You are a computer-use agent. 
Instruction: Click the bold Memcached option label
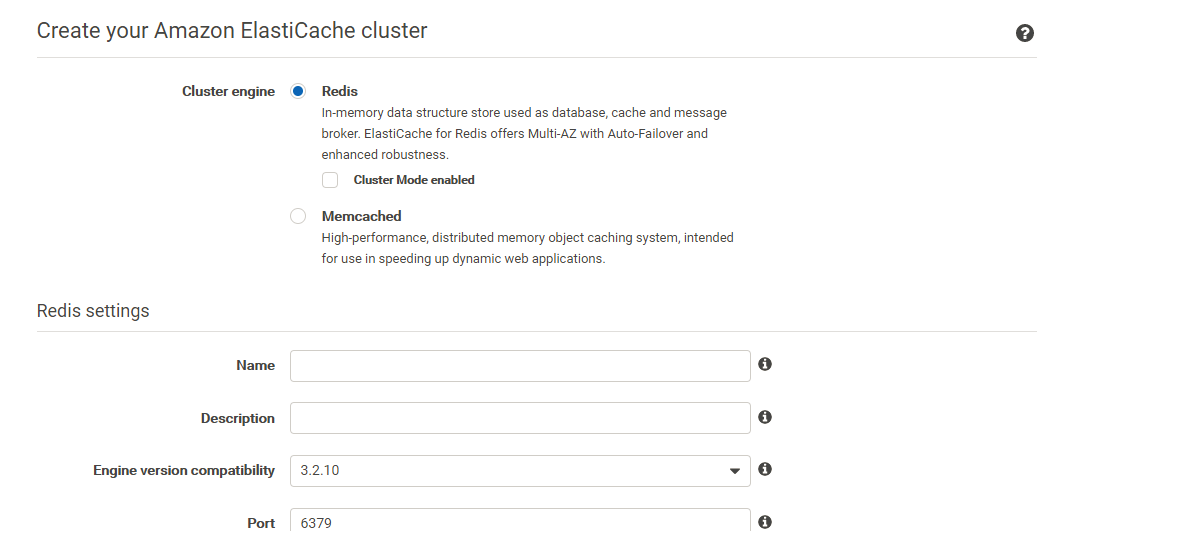click(361, 216)
